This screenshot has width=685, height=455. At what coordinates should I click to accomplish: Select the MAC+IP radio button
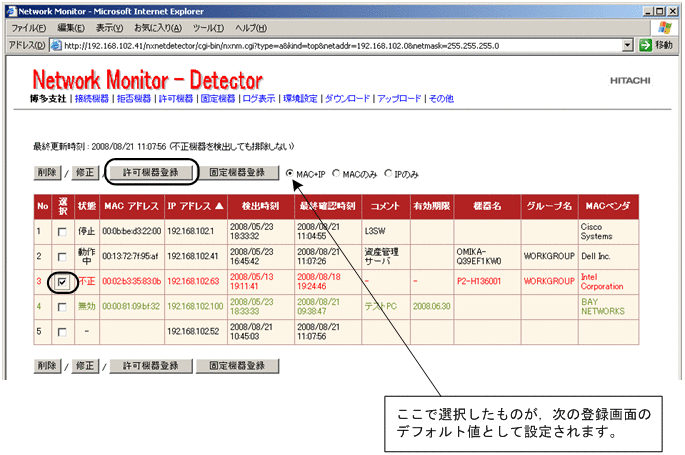pos(289,173)
